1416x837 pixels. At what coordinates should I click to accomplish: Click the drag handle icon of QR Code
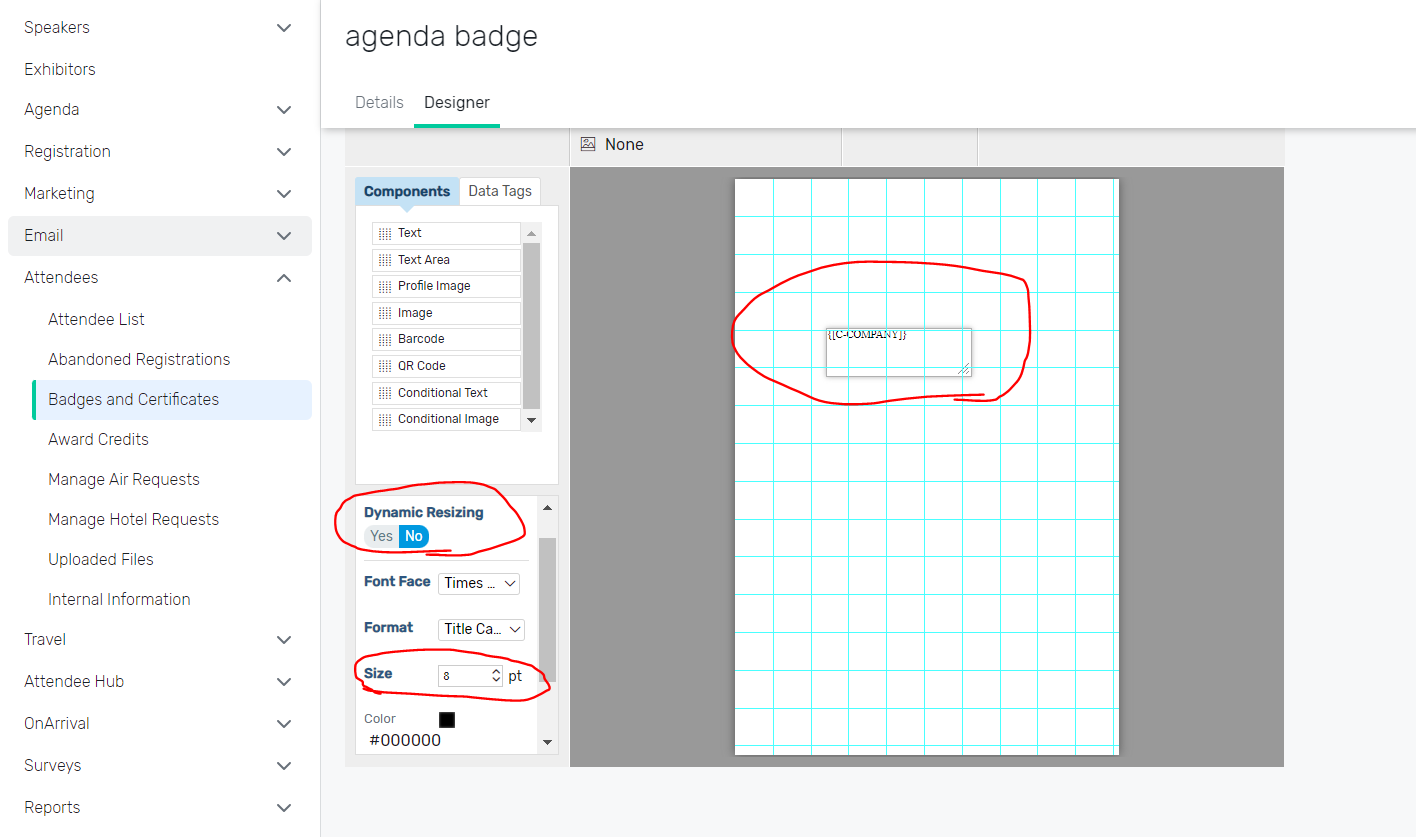tap(385, 366)
